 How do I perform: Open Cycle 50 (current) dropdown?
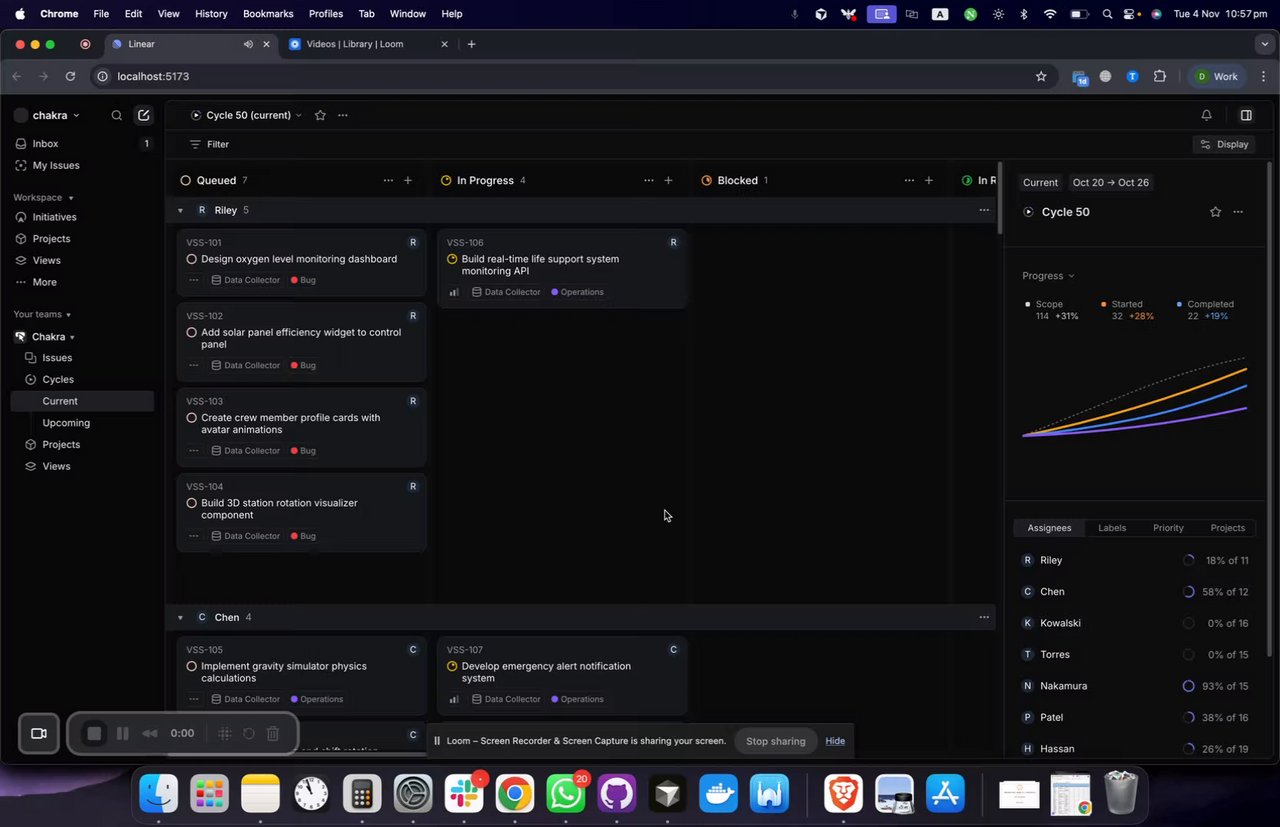point(246,115)
